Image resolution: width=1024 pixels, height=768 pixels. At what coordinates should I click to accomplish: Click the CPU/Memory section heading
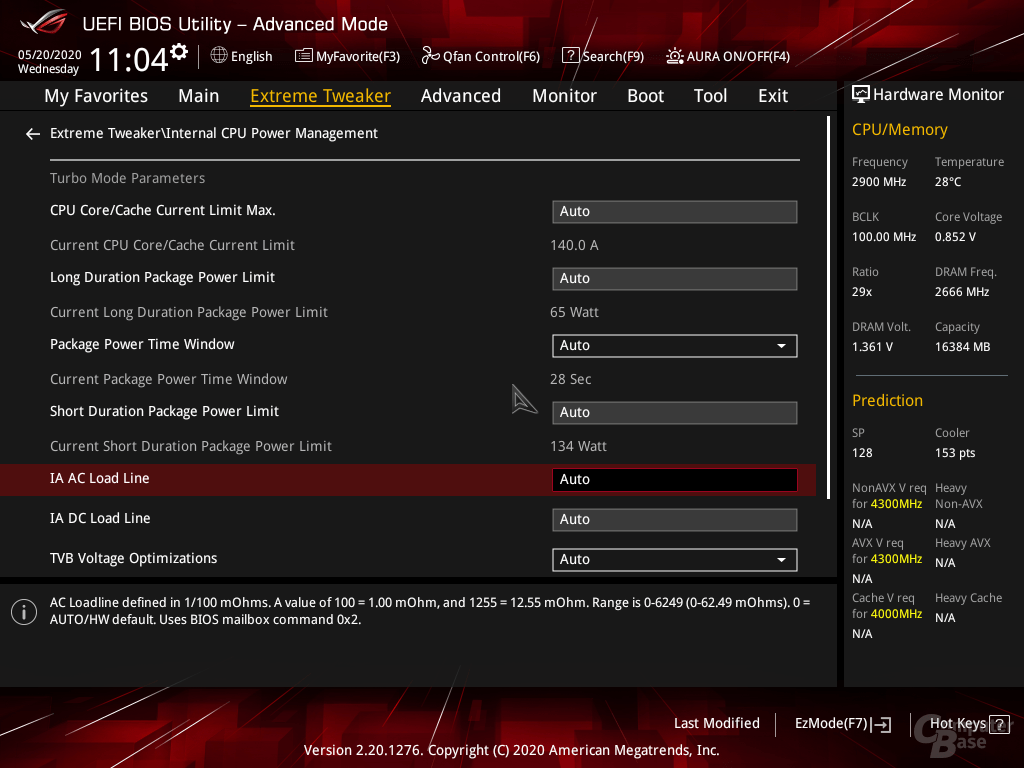click(899, 130)
